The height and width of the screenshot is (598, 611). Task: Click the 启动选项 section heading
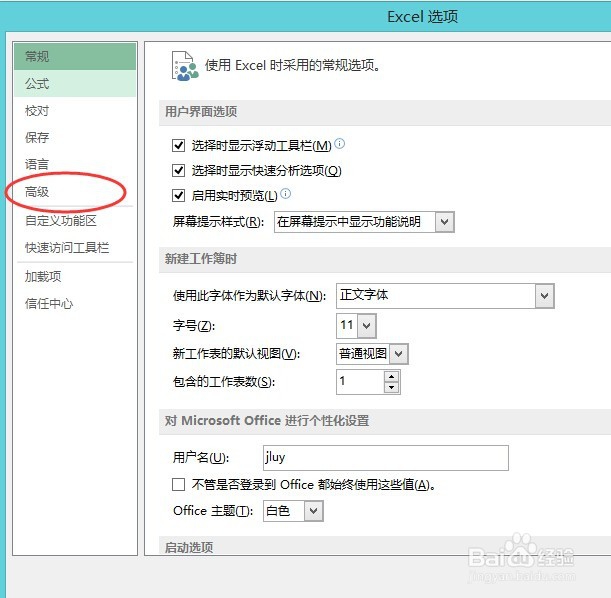[x=189, y=547]
